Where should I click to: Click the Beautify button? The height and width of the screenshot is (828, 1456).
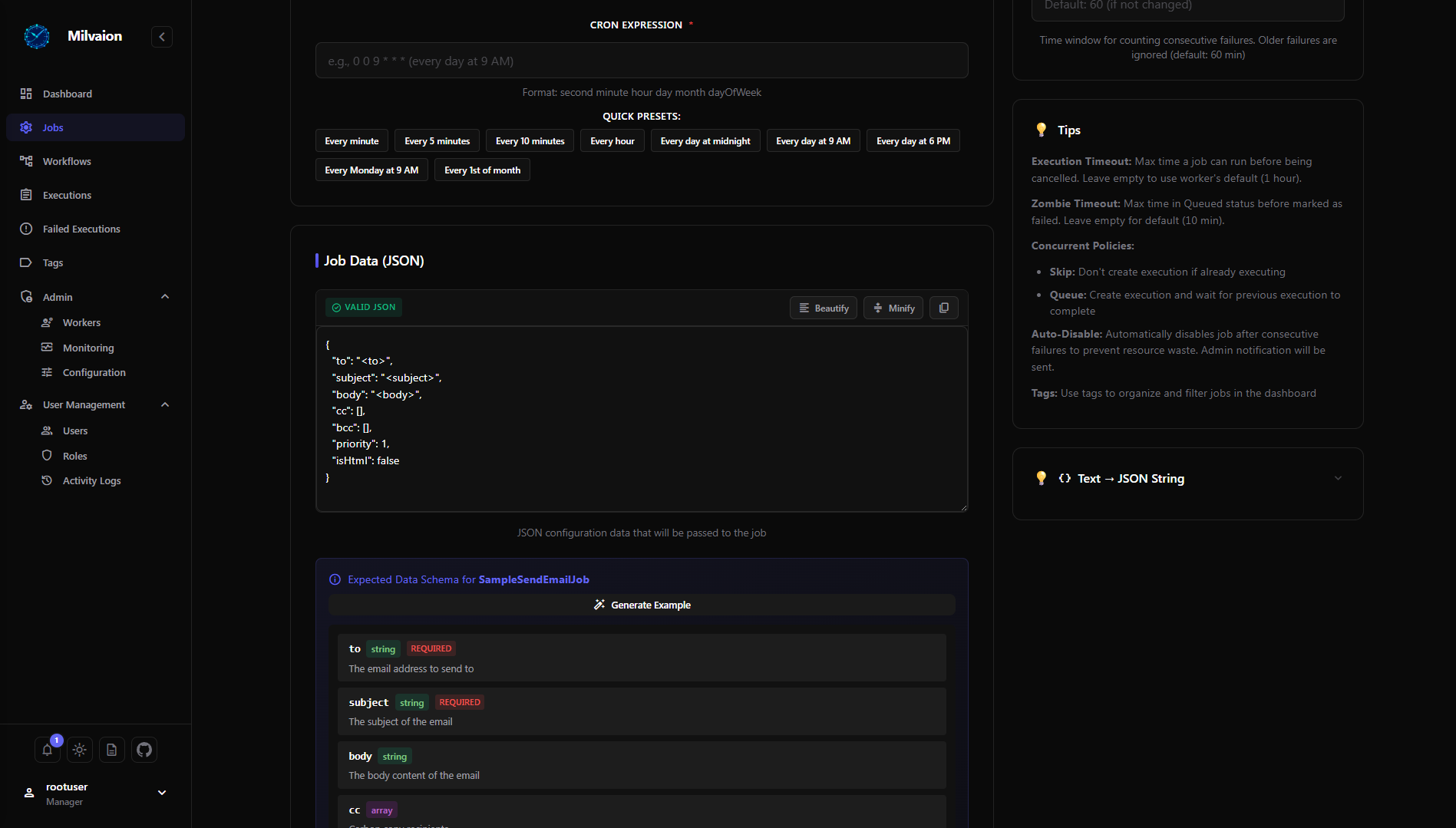[823, 308]
